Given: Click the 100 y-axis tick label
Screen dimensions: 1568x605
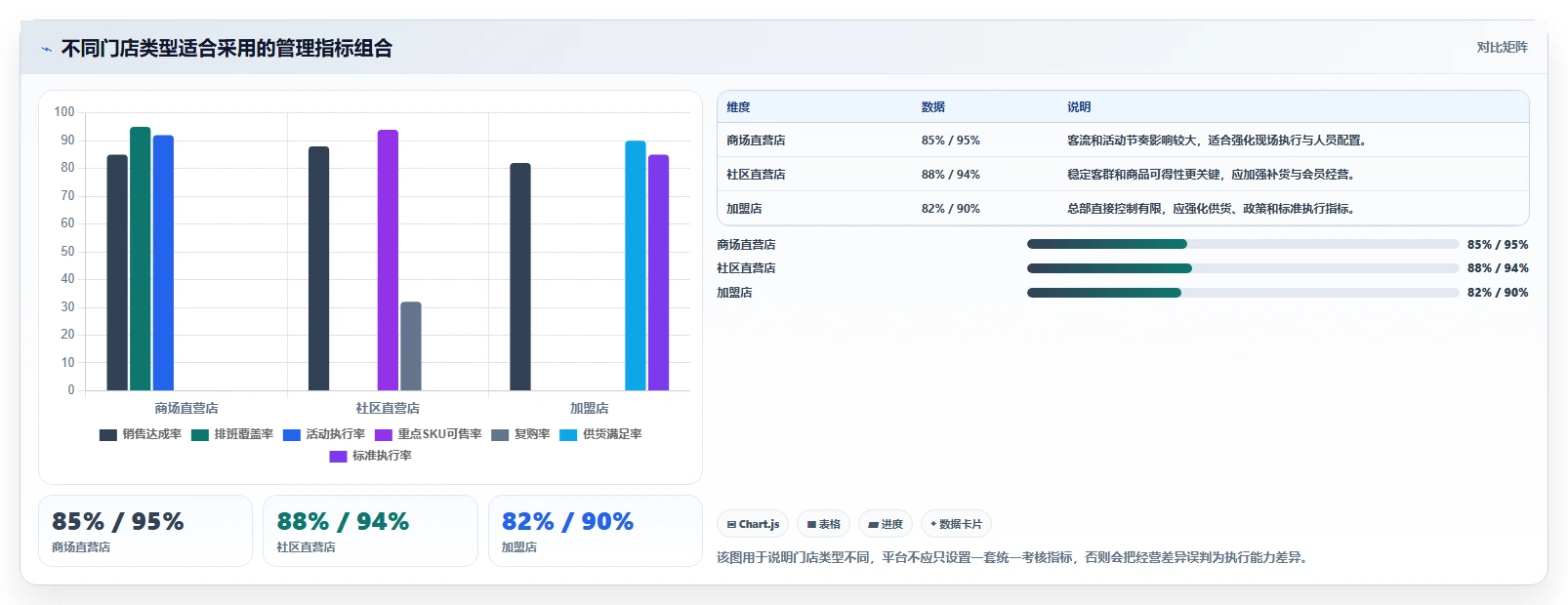Looking at the screenshot, I should tap(64, 112).
